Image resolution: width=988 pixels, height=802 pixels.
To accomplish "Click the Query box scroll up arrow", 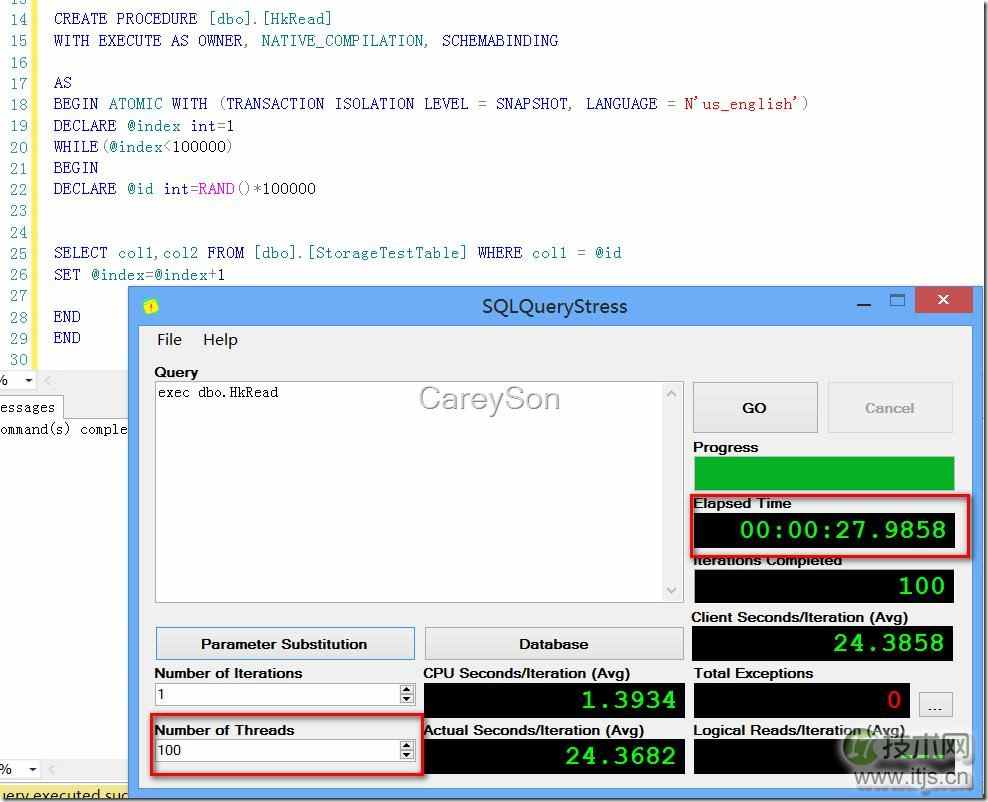I will coord(671,393).
